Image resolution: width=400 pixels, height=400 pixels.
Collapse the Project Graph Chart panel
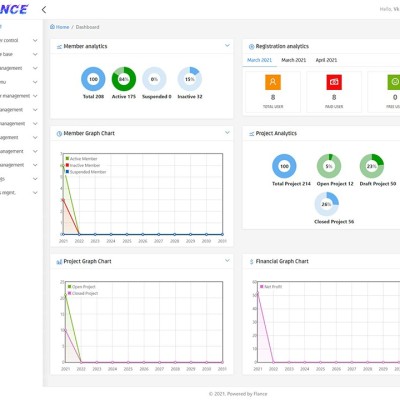click(227, 260)
